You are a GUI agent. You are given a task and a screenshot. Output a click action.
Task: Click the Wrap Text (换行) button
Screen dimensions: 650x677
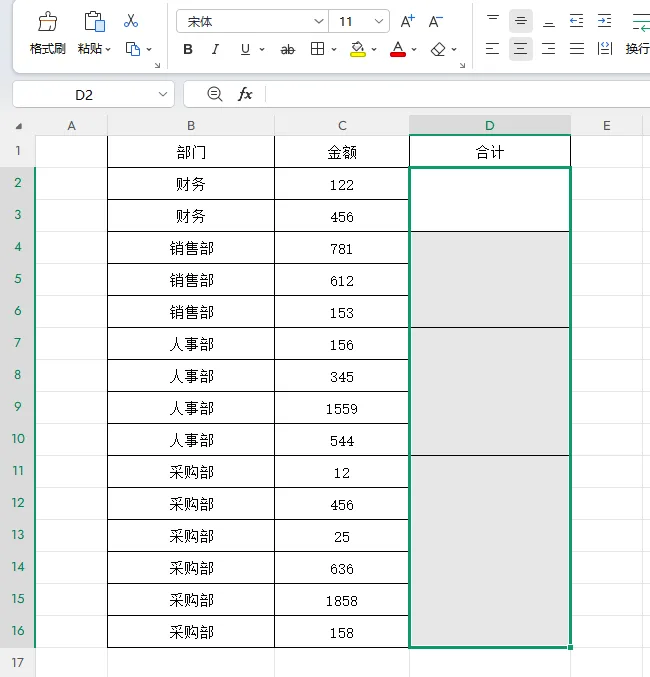click(637, 48)
